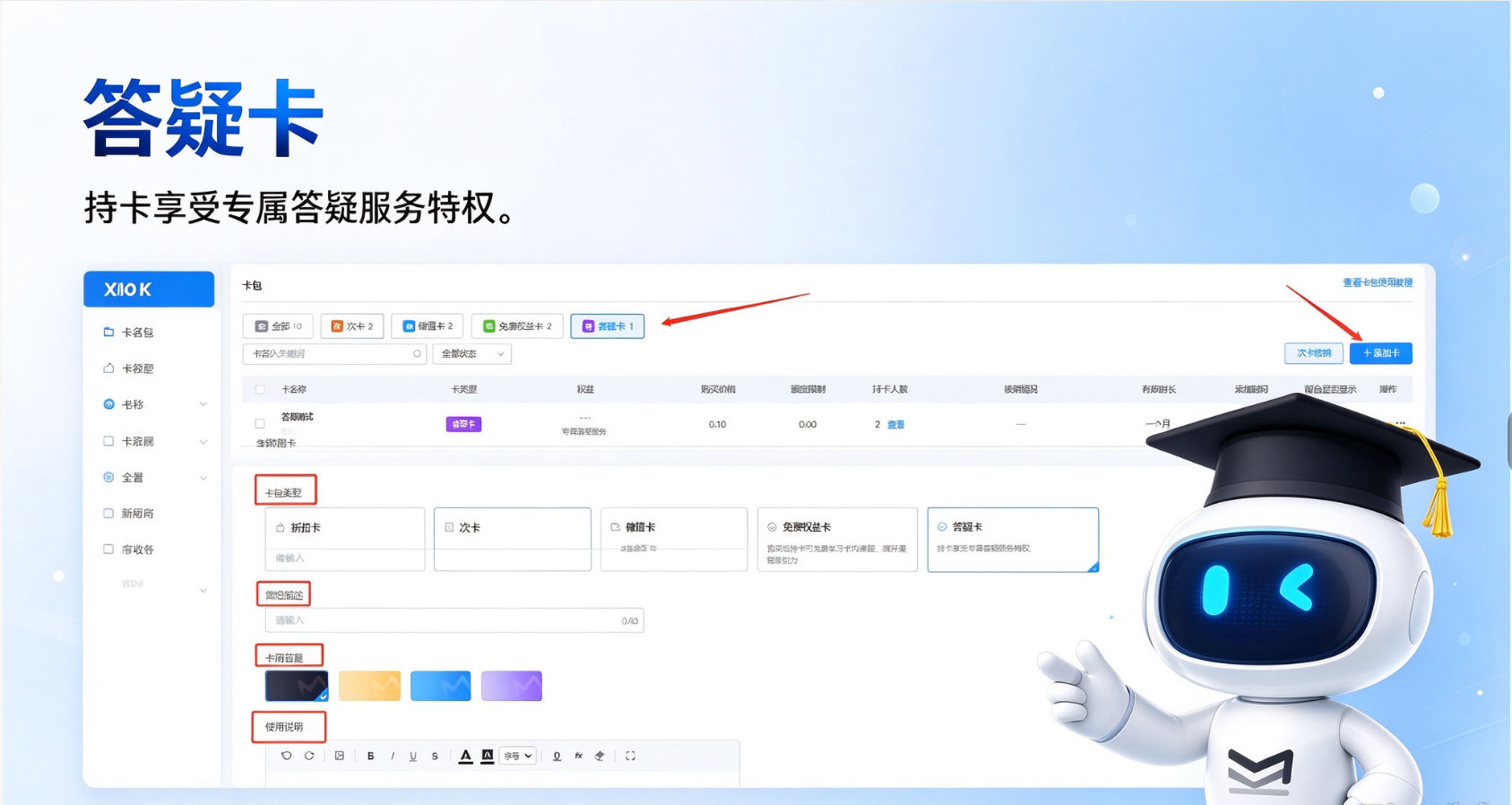Screen dimensions: 1512x805
Task: Switch the editor to fullscreen mode
Action: pos(630,756)
